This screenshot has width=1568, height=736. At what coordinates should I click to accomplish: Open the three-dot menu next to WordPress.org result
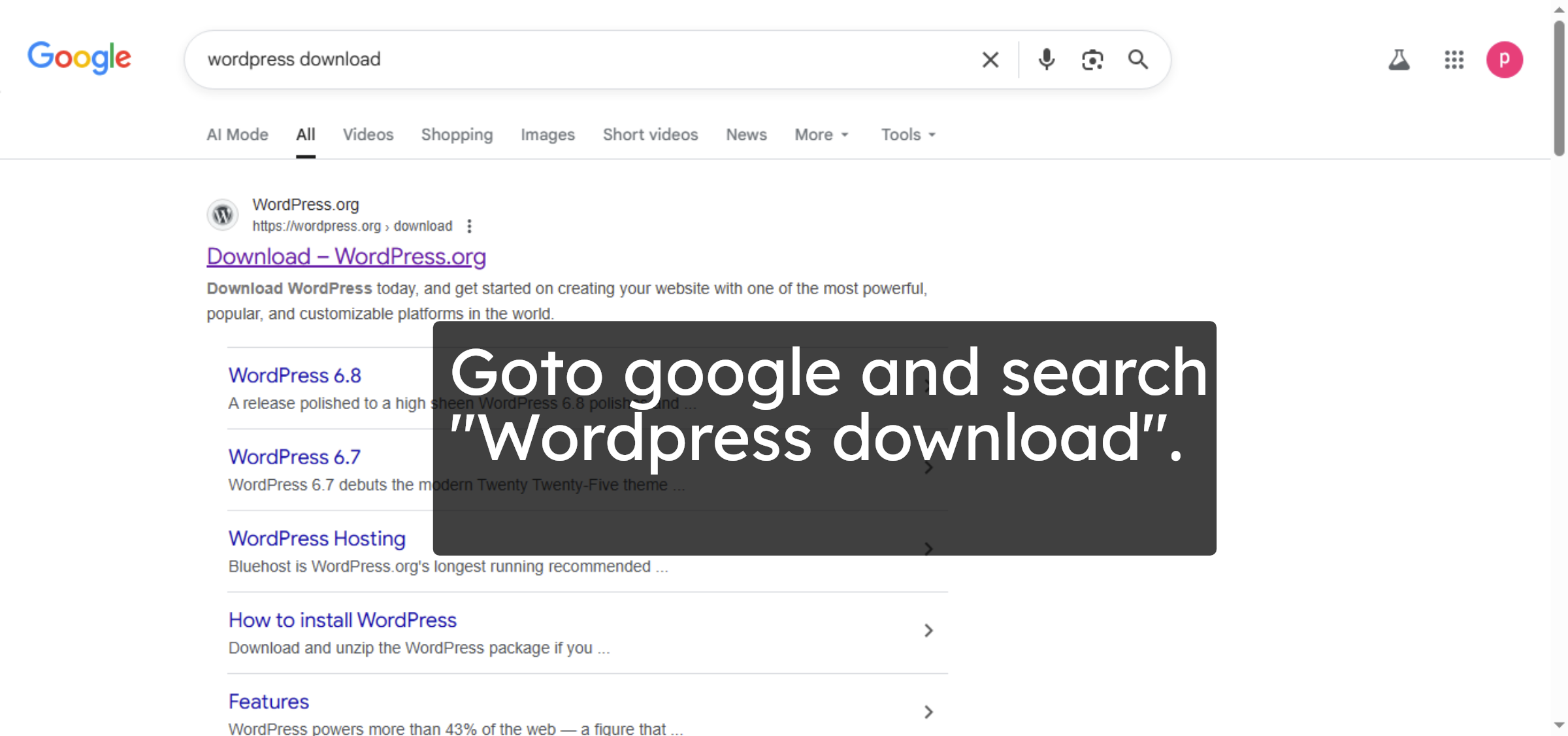click(469, 226)
